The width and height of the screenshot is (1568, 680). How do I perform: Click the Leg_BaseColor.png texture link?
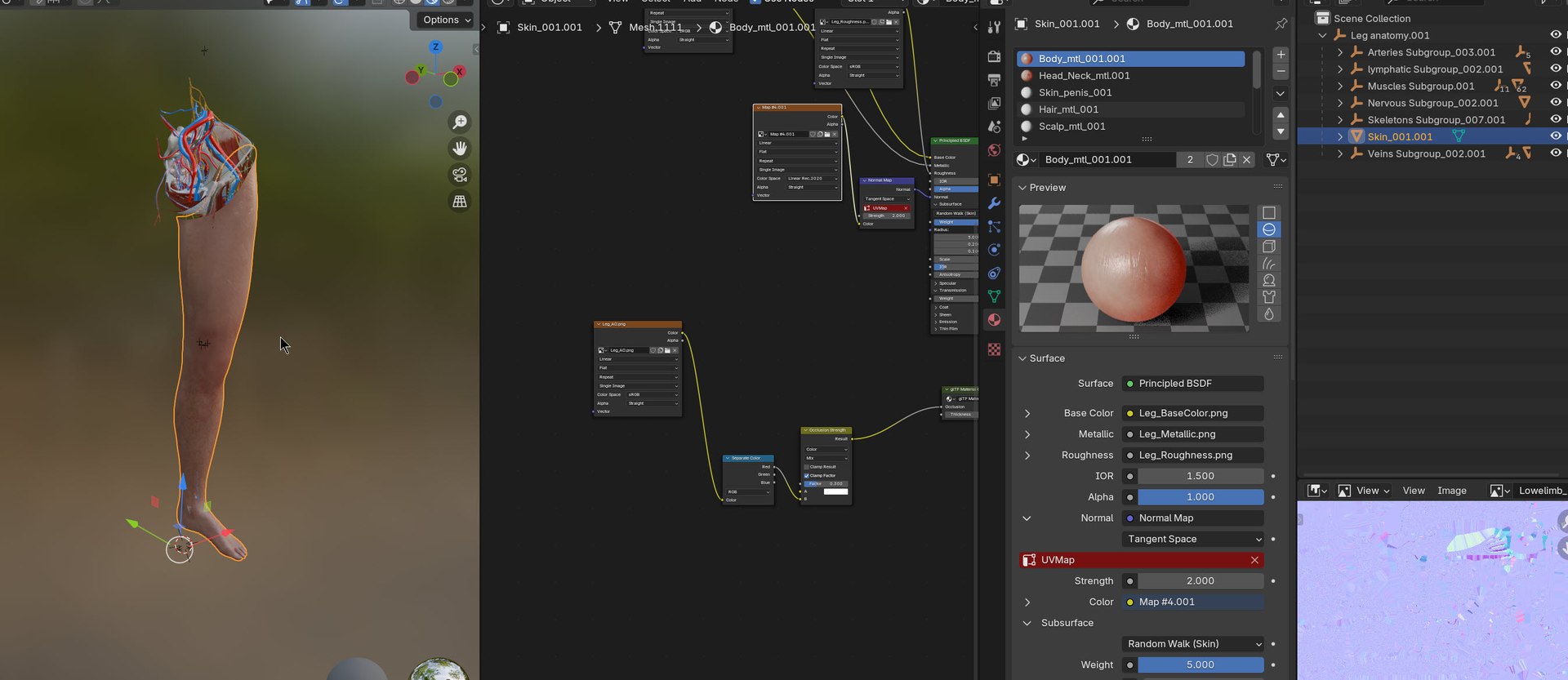point(1193,413)
